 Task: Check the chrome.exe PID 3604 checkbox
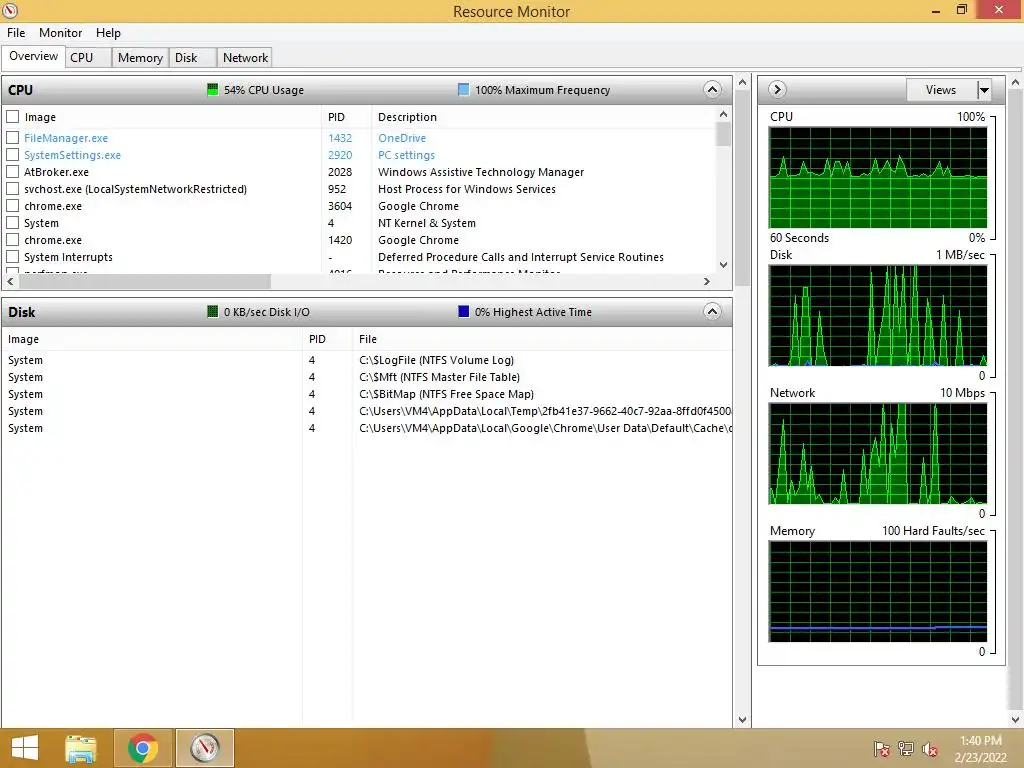point(12,206)
